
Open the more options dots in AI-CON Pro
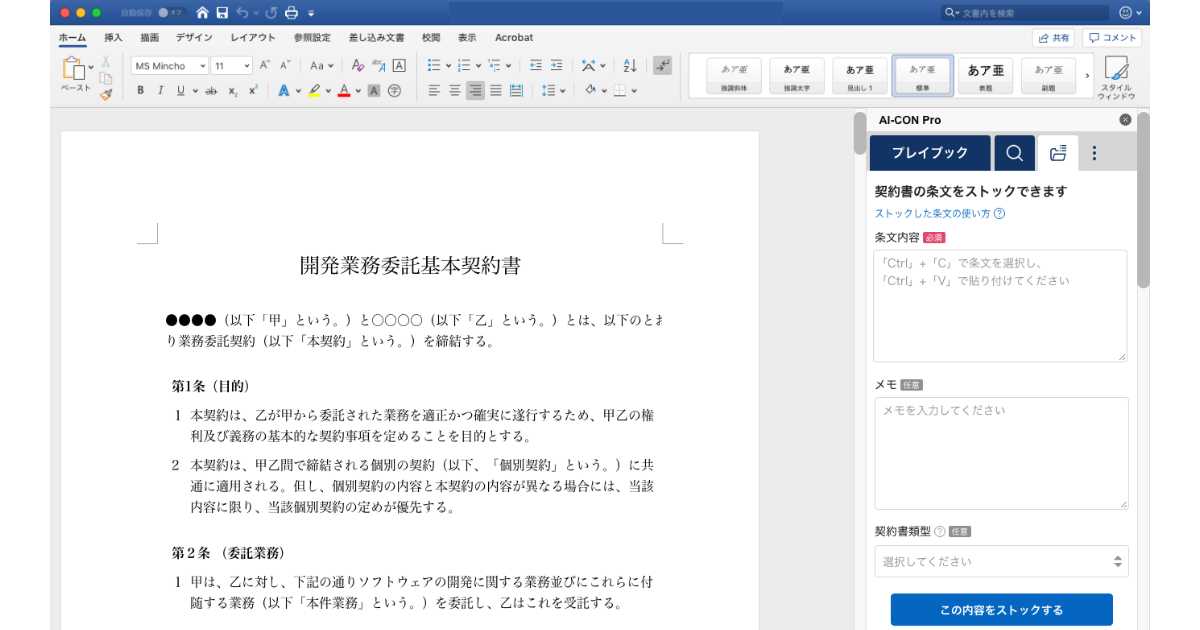click(1094, 153)
